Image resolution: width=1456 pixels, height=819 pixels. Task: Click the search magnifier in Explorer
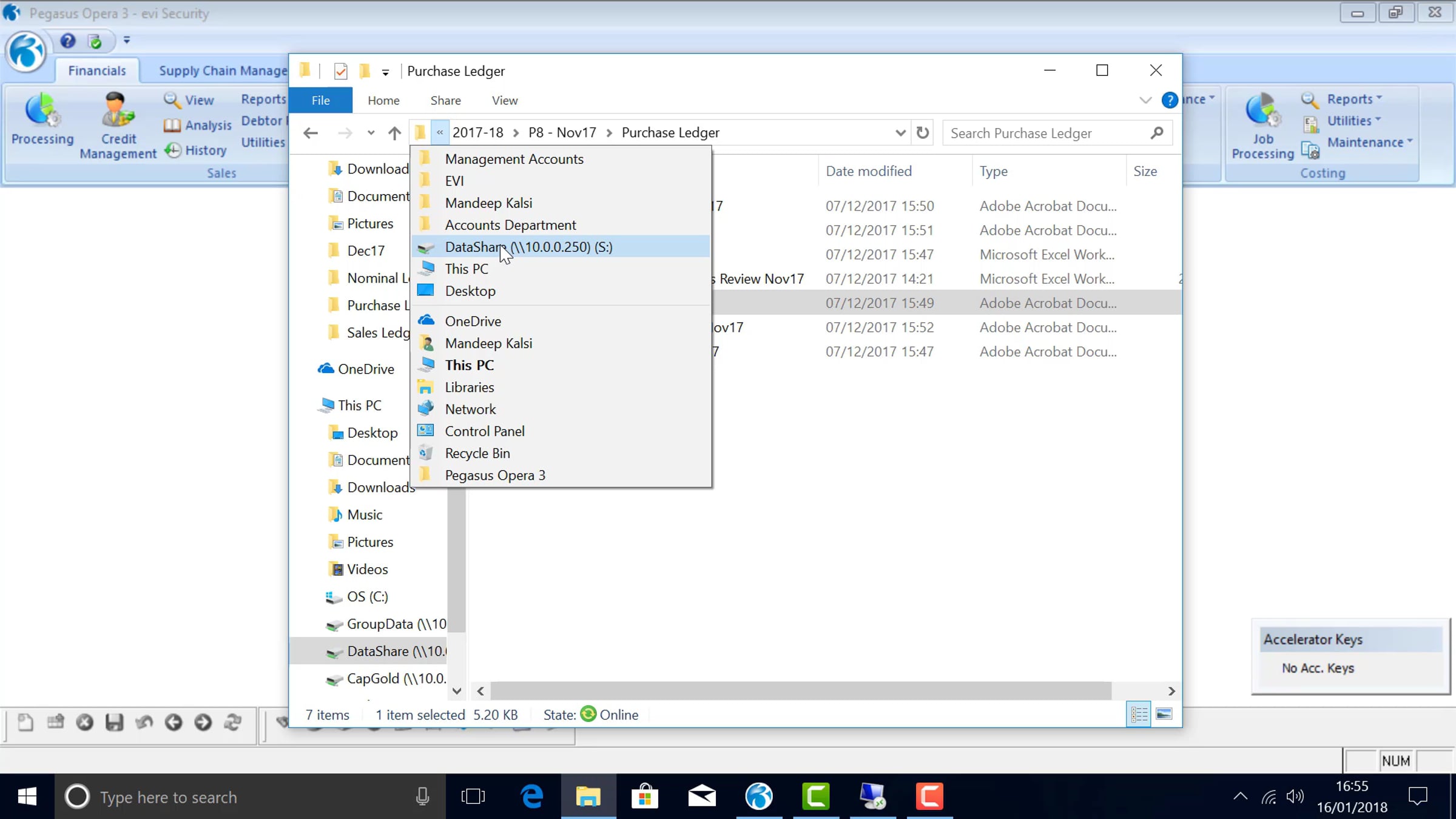[1157, 133]
